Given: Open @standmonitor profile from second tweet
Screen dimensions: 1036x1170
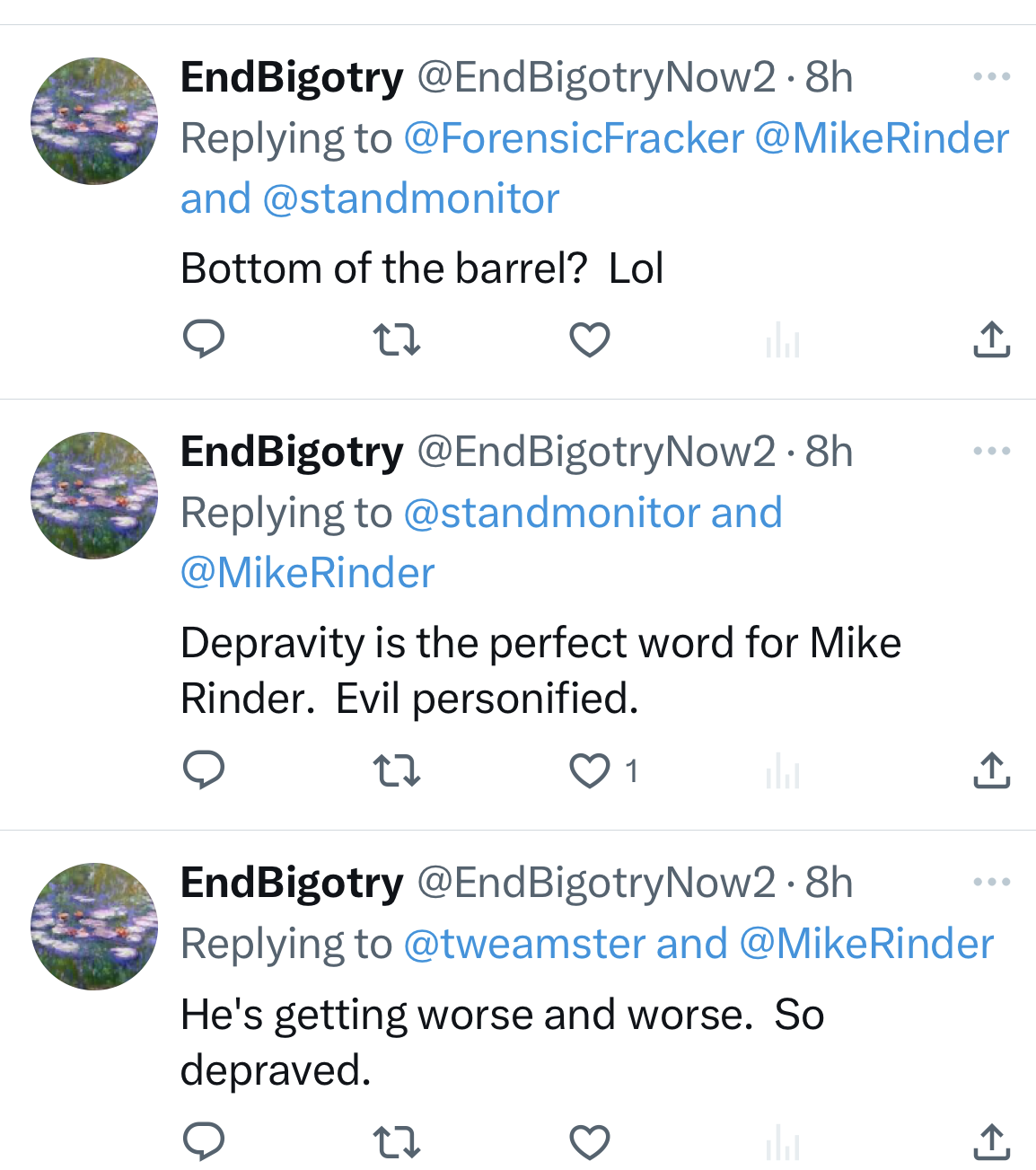Looking at the screenshot, I should 551,513.
